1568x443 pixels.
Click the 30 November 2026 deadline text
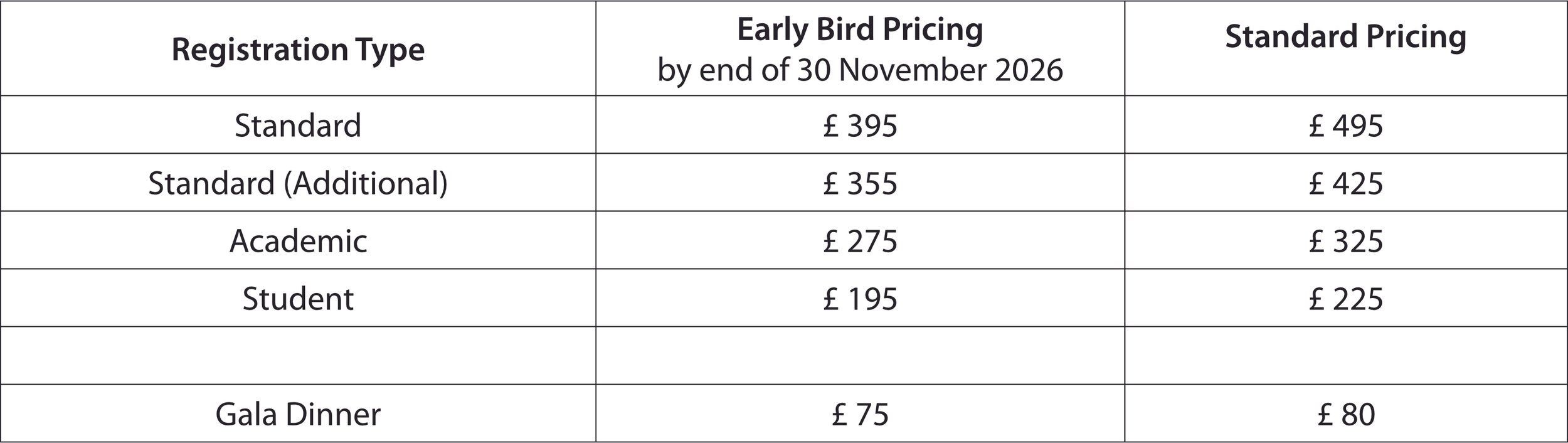930,70
